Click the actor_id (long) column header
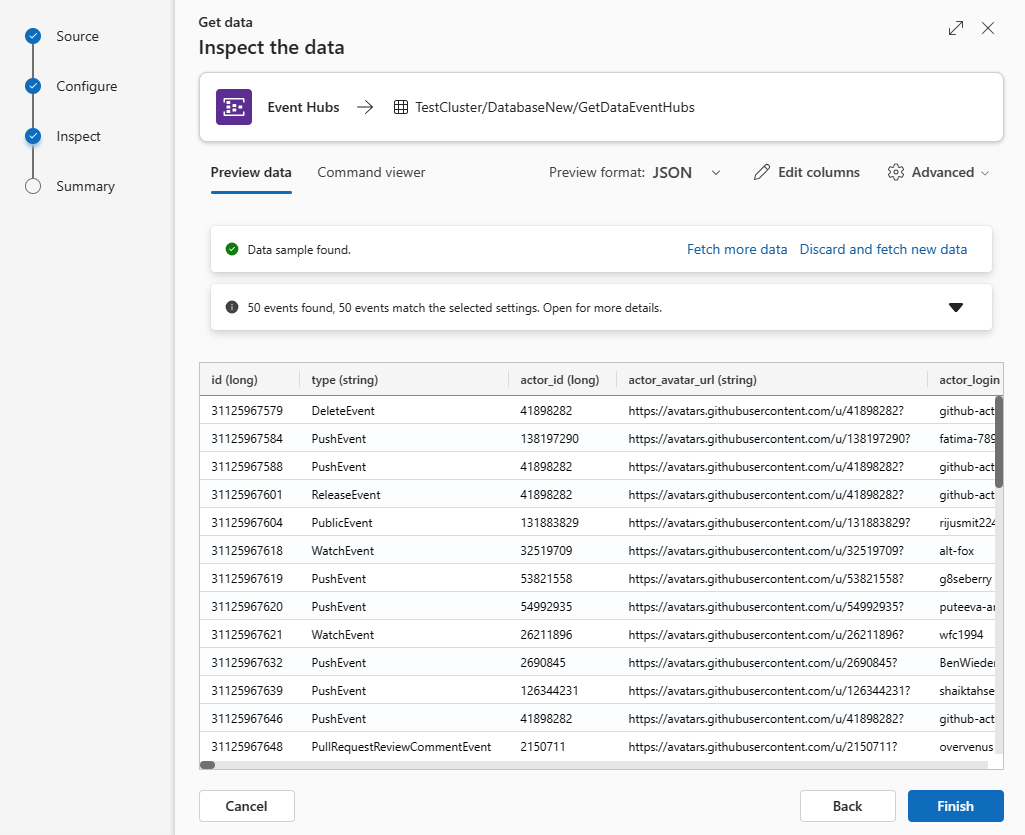 pyautogui.click(x=559, y=379)
